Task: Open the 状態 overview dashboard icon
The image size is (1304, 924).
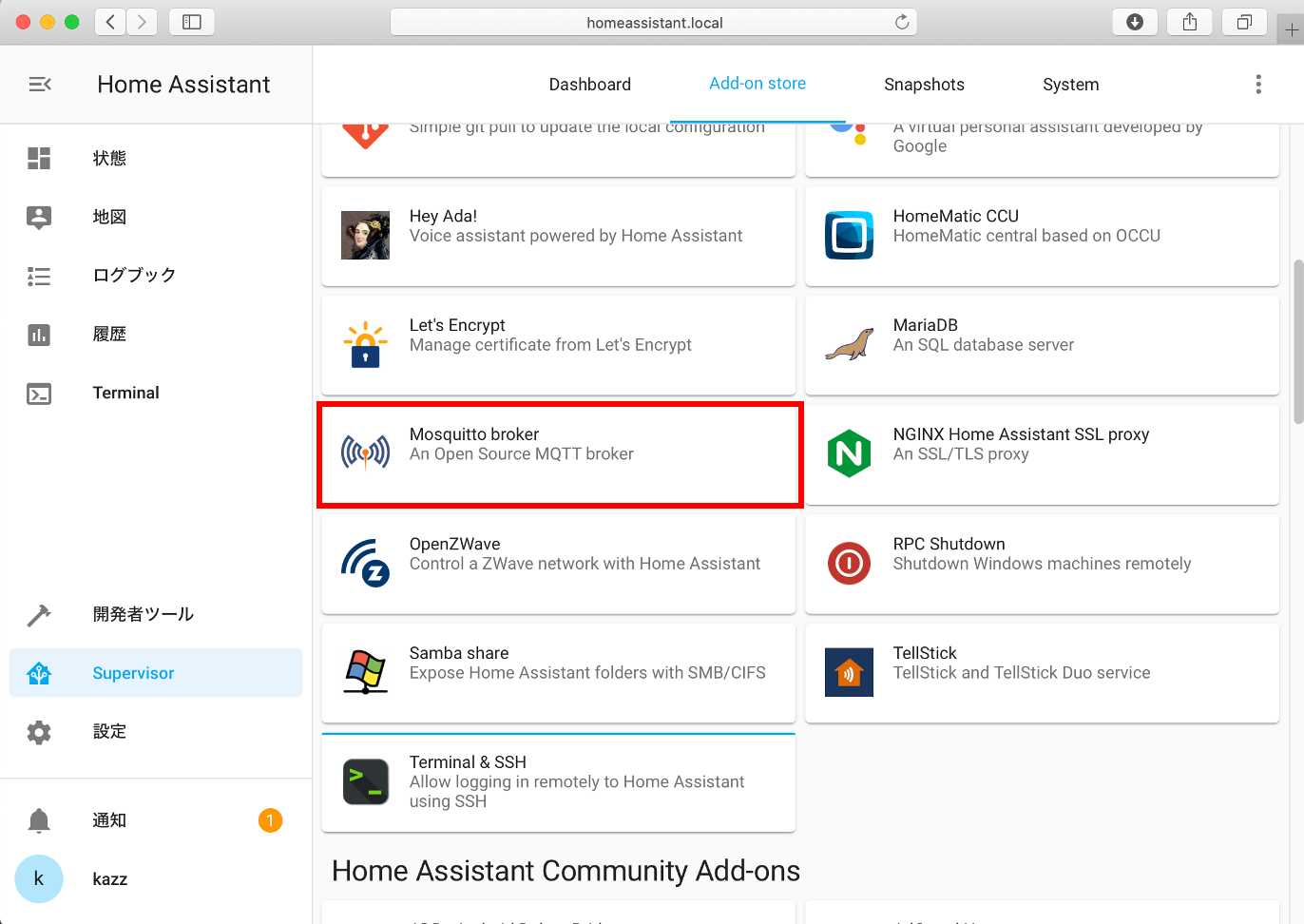Action: coord(39,158)
